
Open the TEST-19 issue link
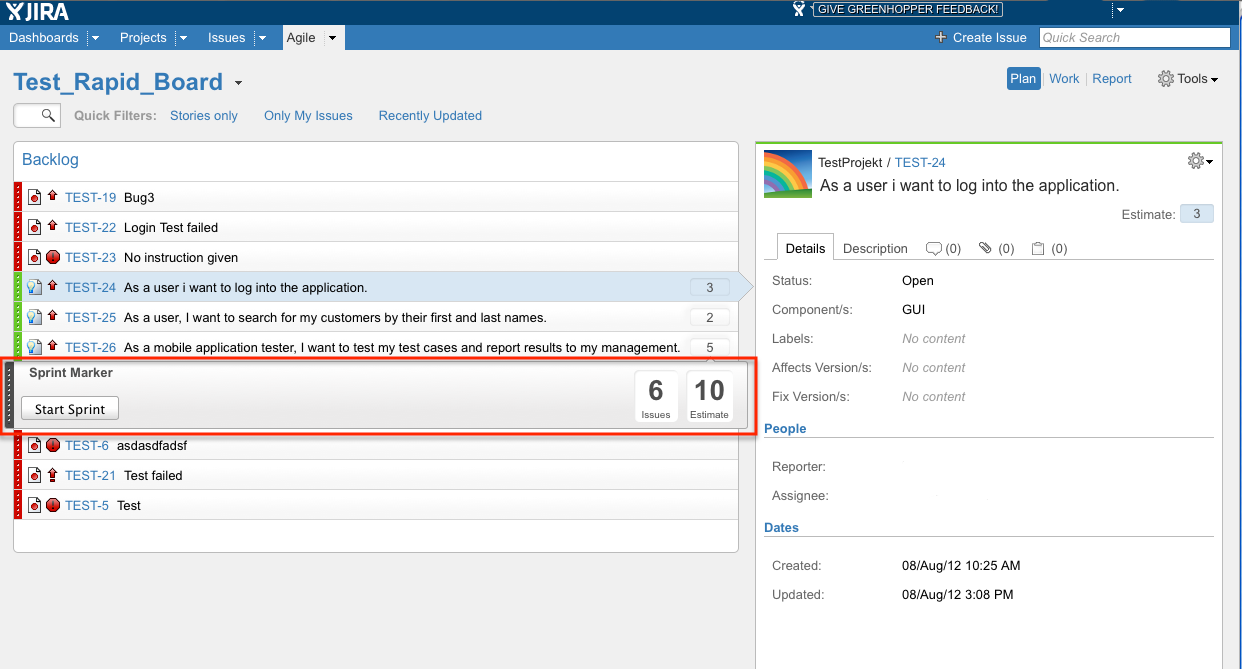[90, 197]
